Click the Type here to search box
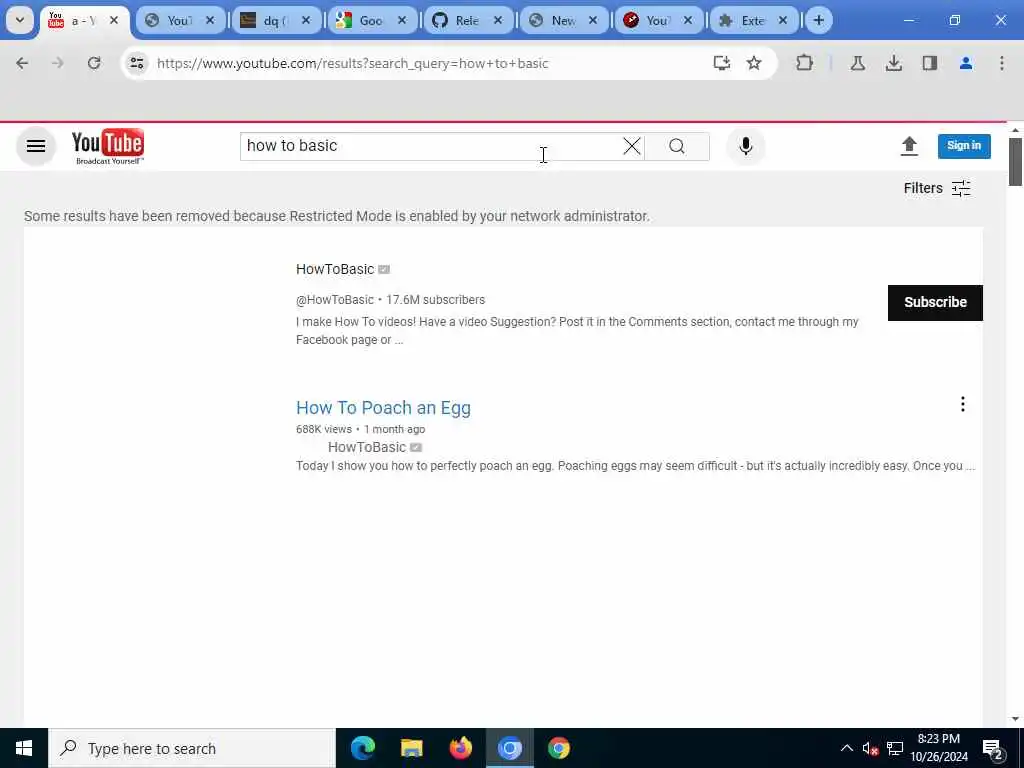Image resolution: width=1024 pixels, height=768 pixels. click(x=192, y=748)
